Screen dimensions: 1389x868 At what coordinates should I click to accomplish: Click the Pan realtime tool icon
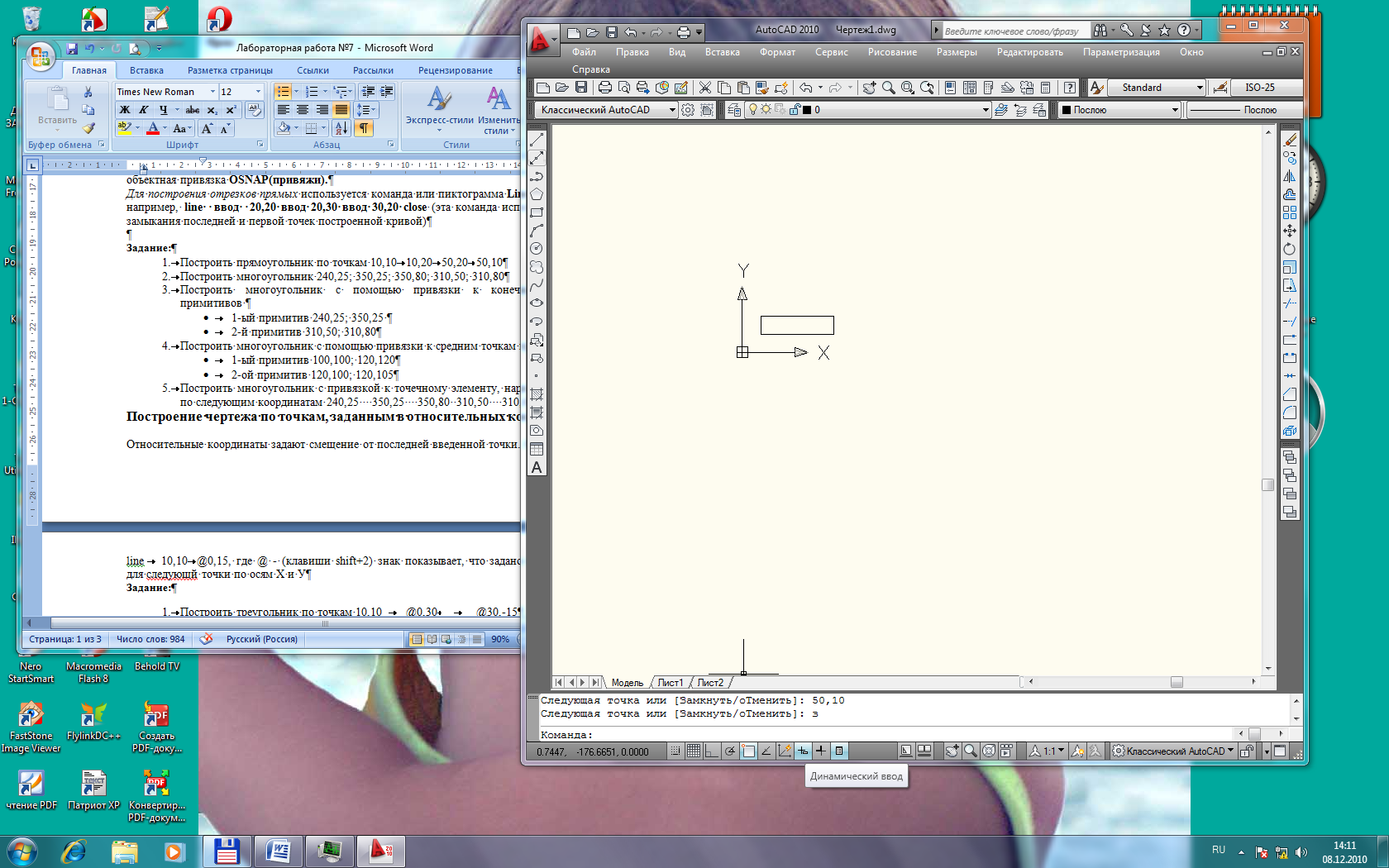pos(869,88)
